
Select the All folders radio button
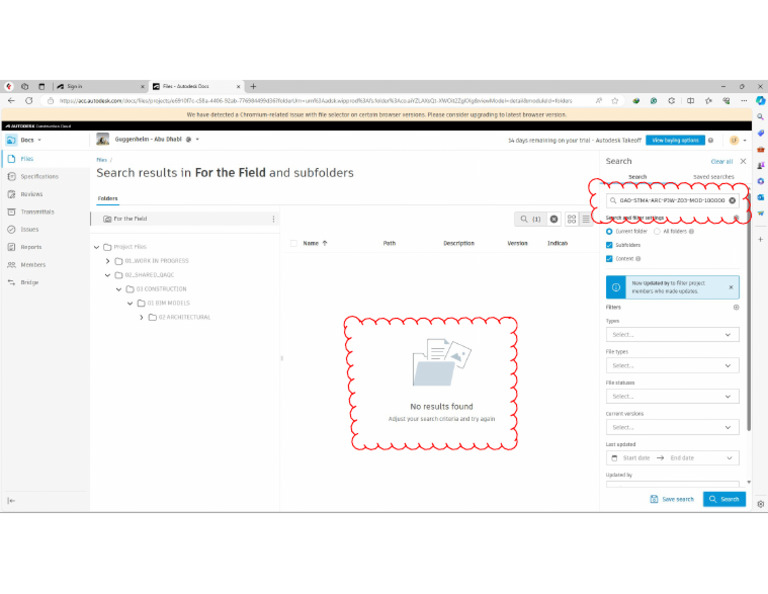(x=657, y=231)
